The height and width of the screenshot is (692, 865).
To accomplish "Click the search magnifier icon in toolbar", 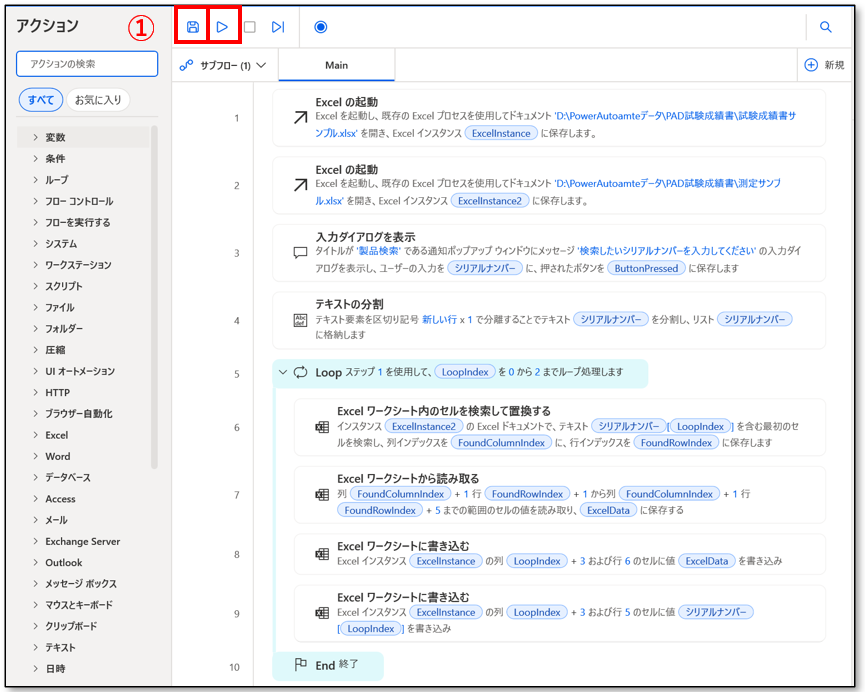I will (x=825, y=27).
